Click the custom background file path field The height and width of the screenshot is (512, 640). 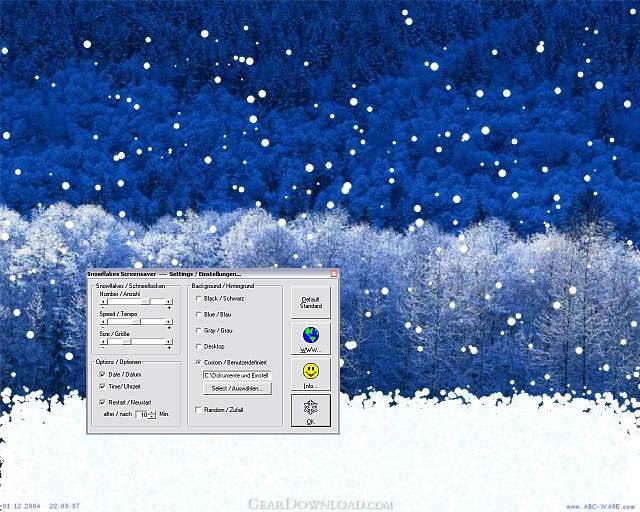[237, 375]
